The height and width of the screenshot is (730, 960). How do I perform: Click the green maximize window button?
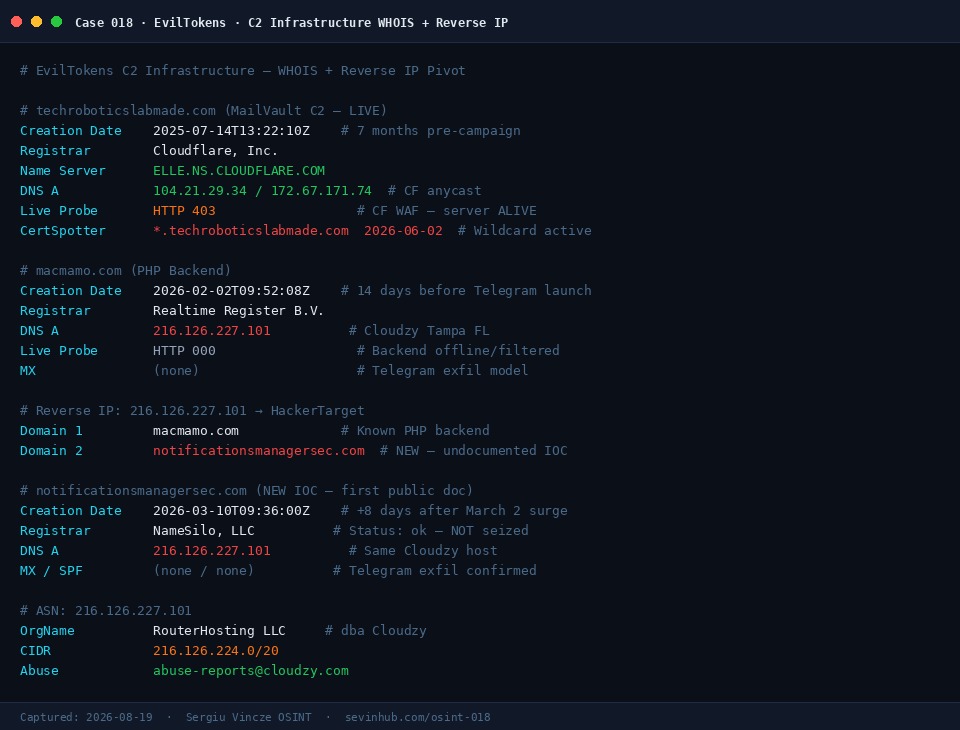pyautogui.click(x=56, y=22)
